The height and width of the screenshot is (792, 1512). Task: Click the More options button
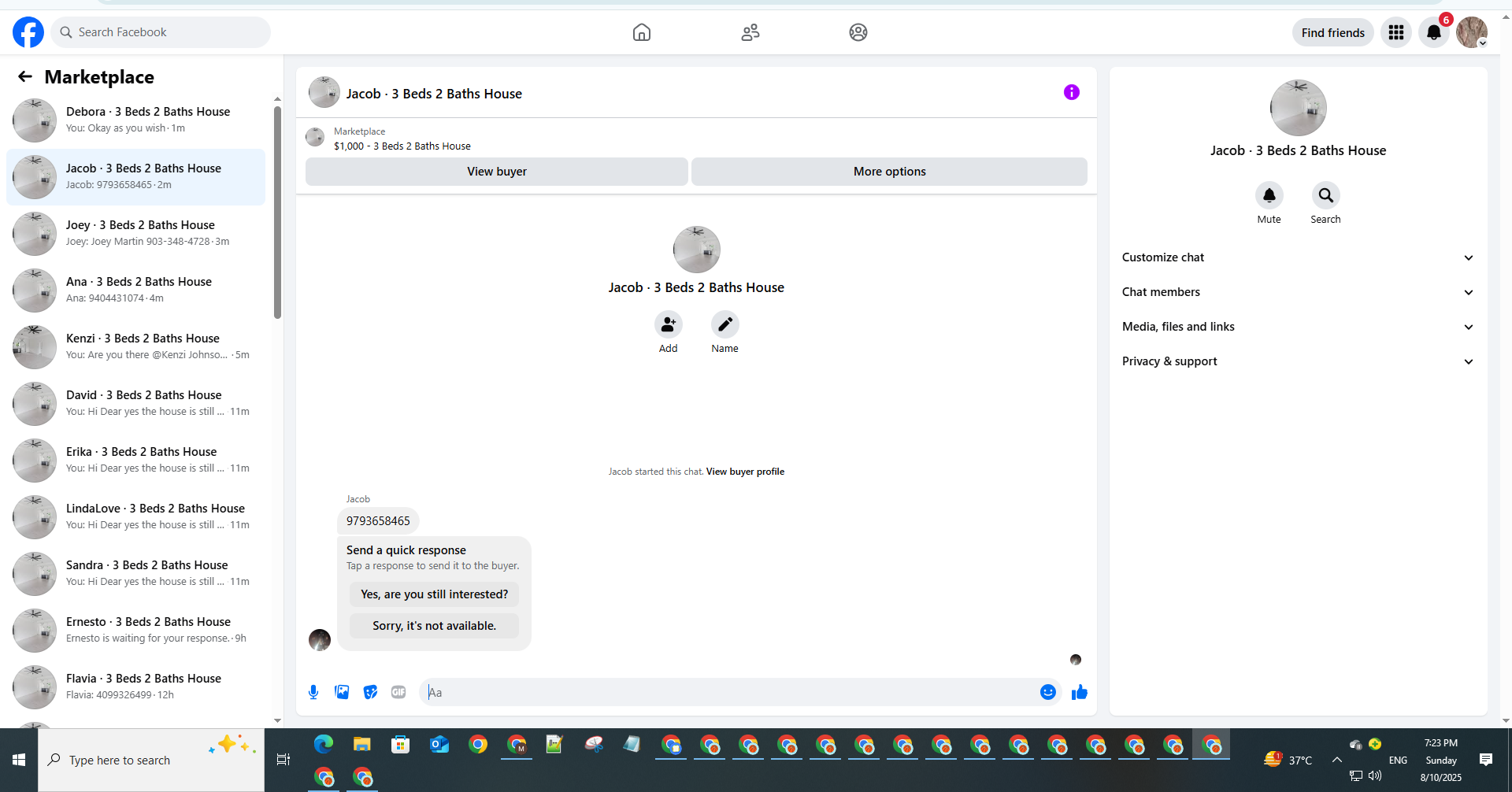(889, 172)
